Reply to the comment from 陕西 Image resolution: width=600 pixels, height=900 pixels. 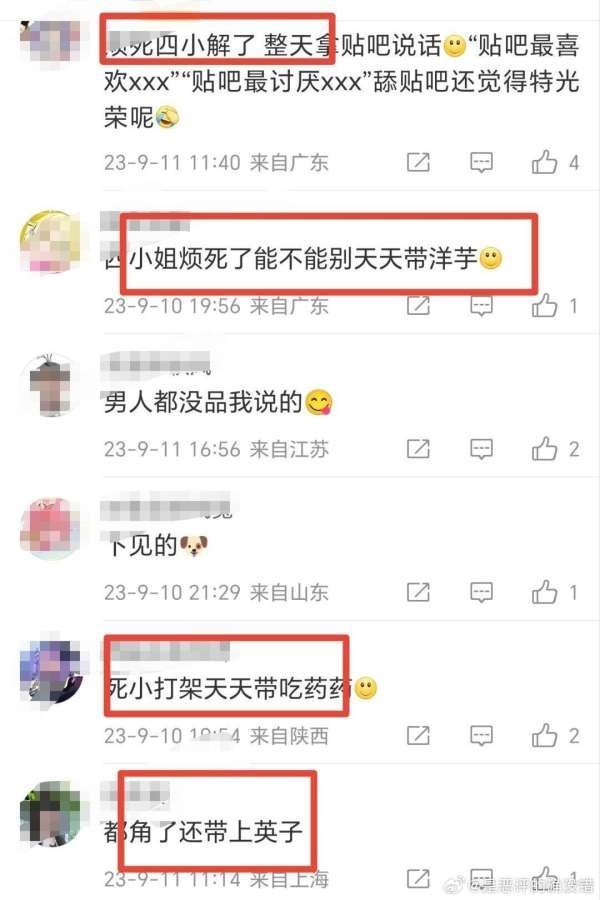pos(481,736)
